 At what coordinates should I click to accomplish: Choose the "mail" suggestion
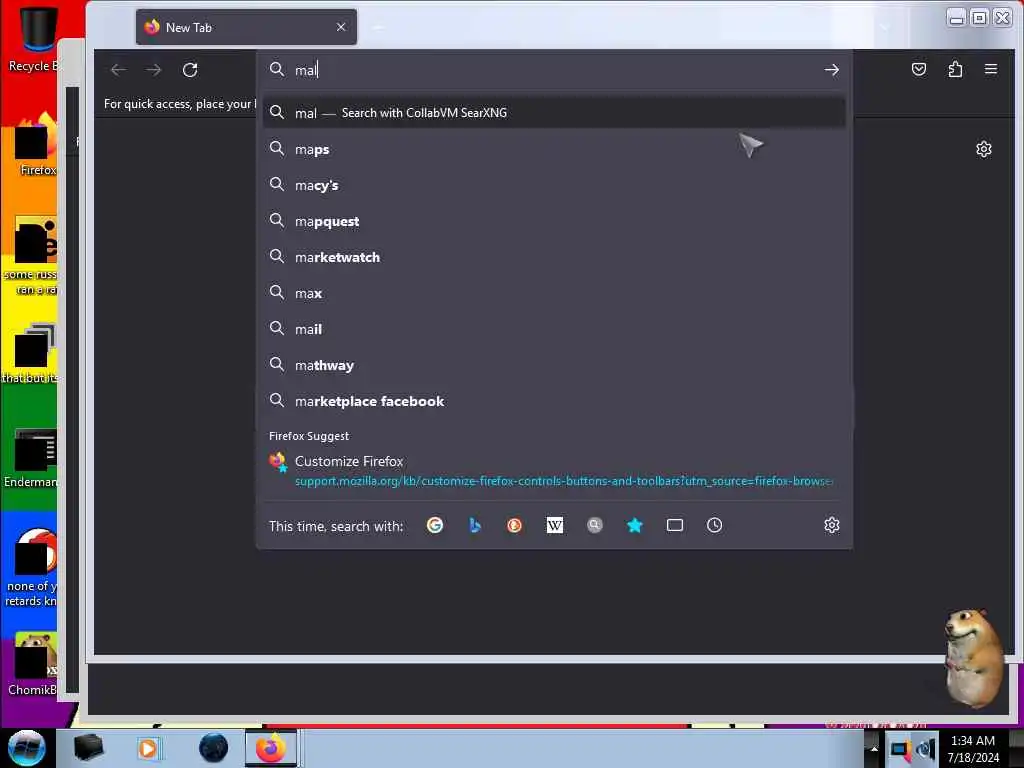[x=554, y=329]
